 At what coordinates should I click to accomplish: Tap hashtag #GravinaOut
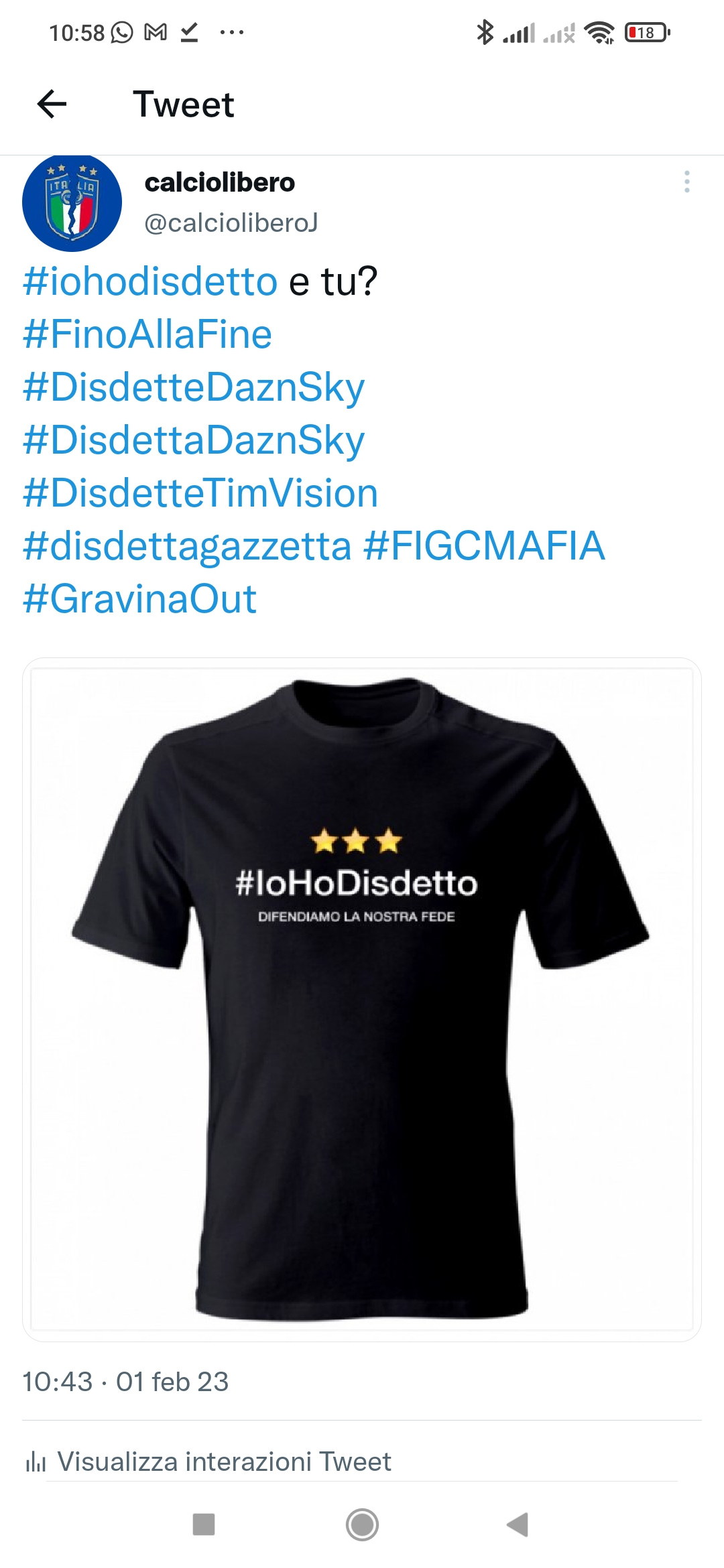139,598
